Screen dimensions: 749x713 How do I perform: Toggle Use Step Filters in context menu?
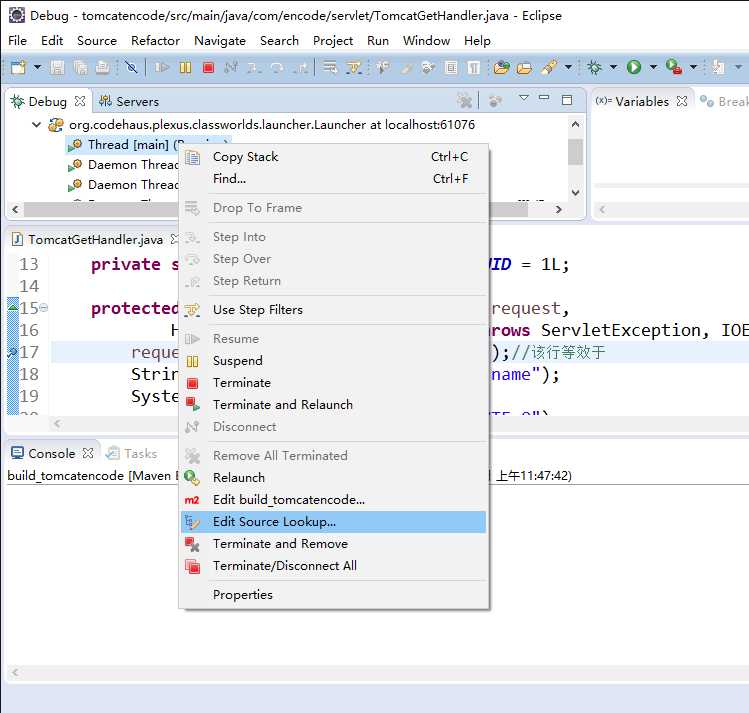click(x=333, y=309)
